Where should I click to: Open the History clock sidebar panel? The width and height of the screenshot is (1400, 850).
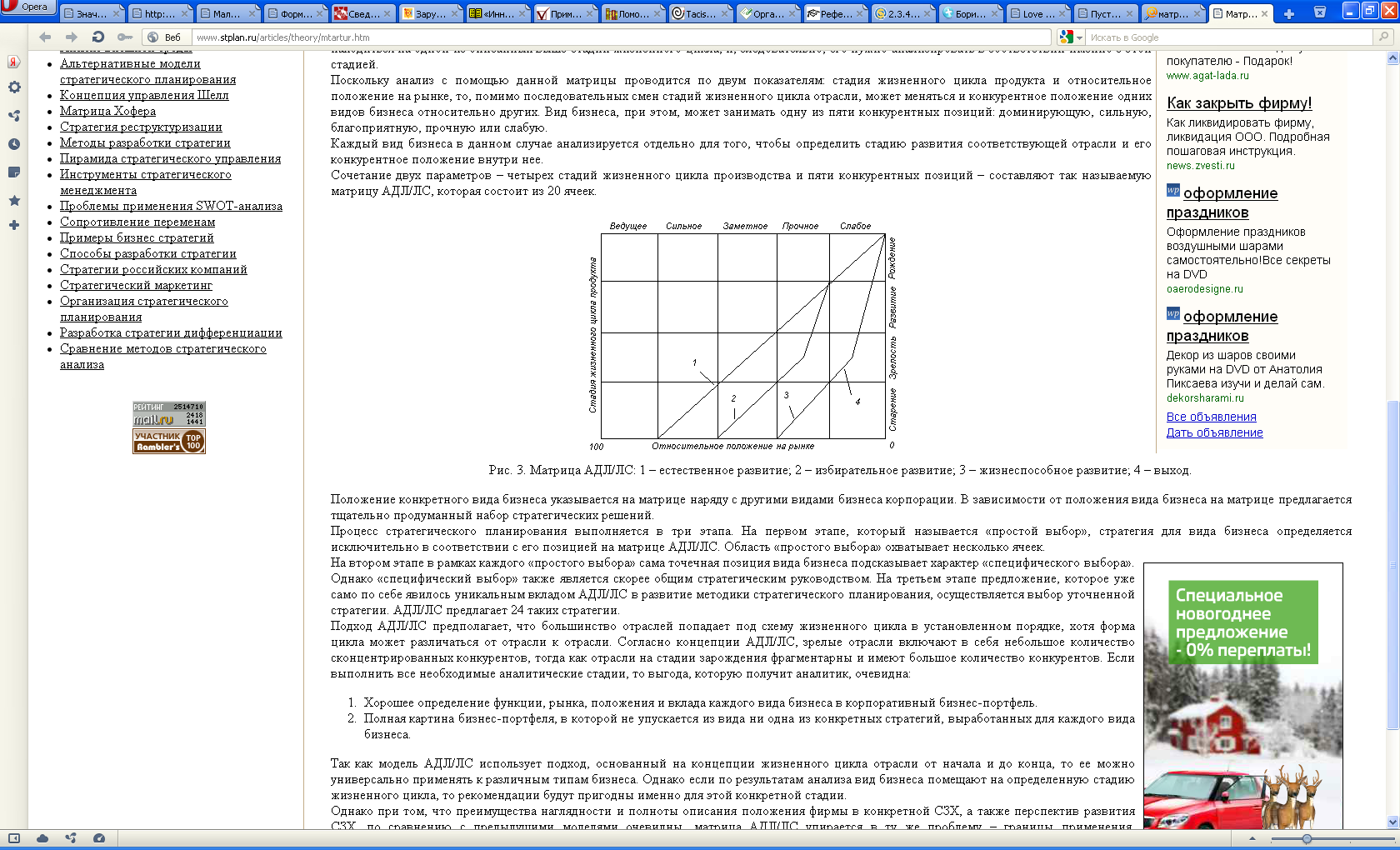(x=14, y=144)
